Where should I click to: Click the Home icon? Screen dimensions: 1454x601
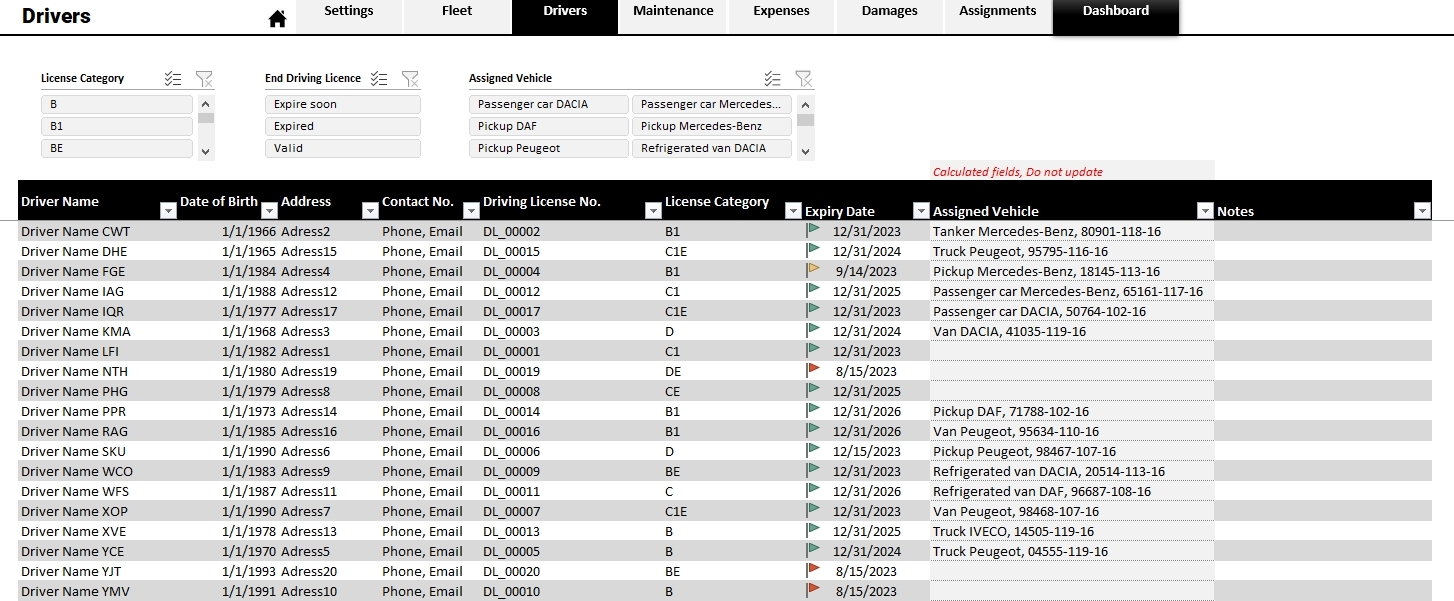click(x=277, y=19)
